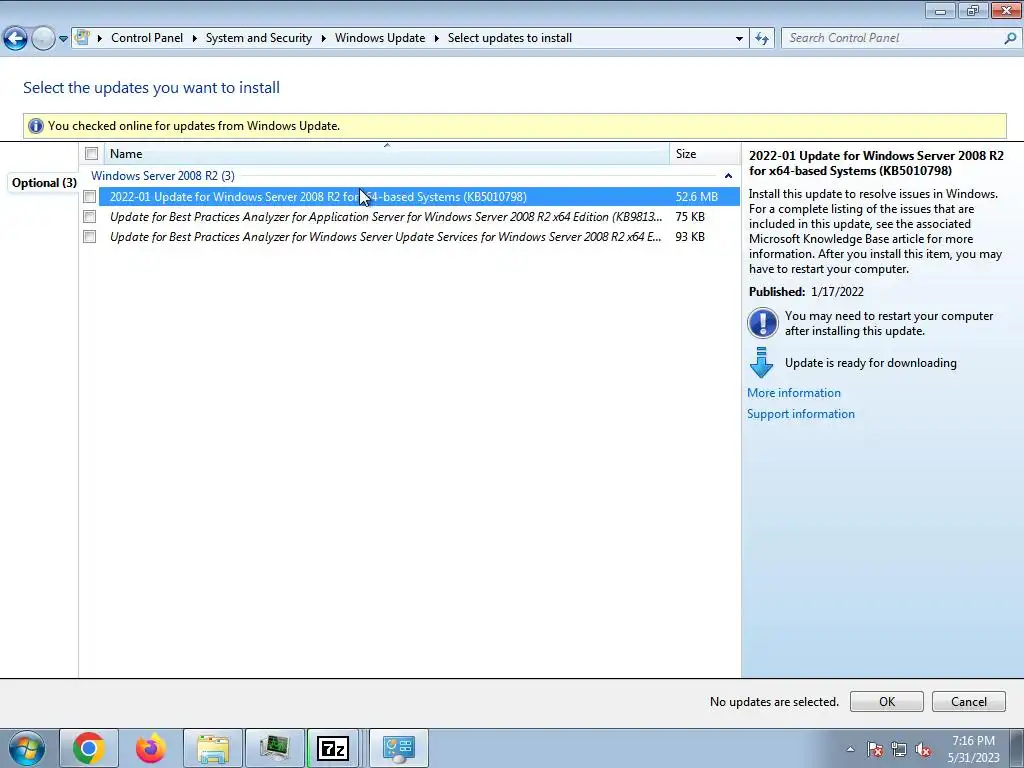Click the search magnifier icon
The height and width of the screenshot is (768, 1024).
pyautogui.click(x=1010, y=38)
